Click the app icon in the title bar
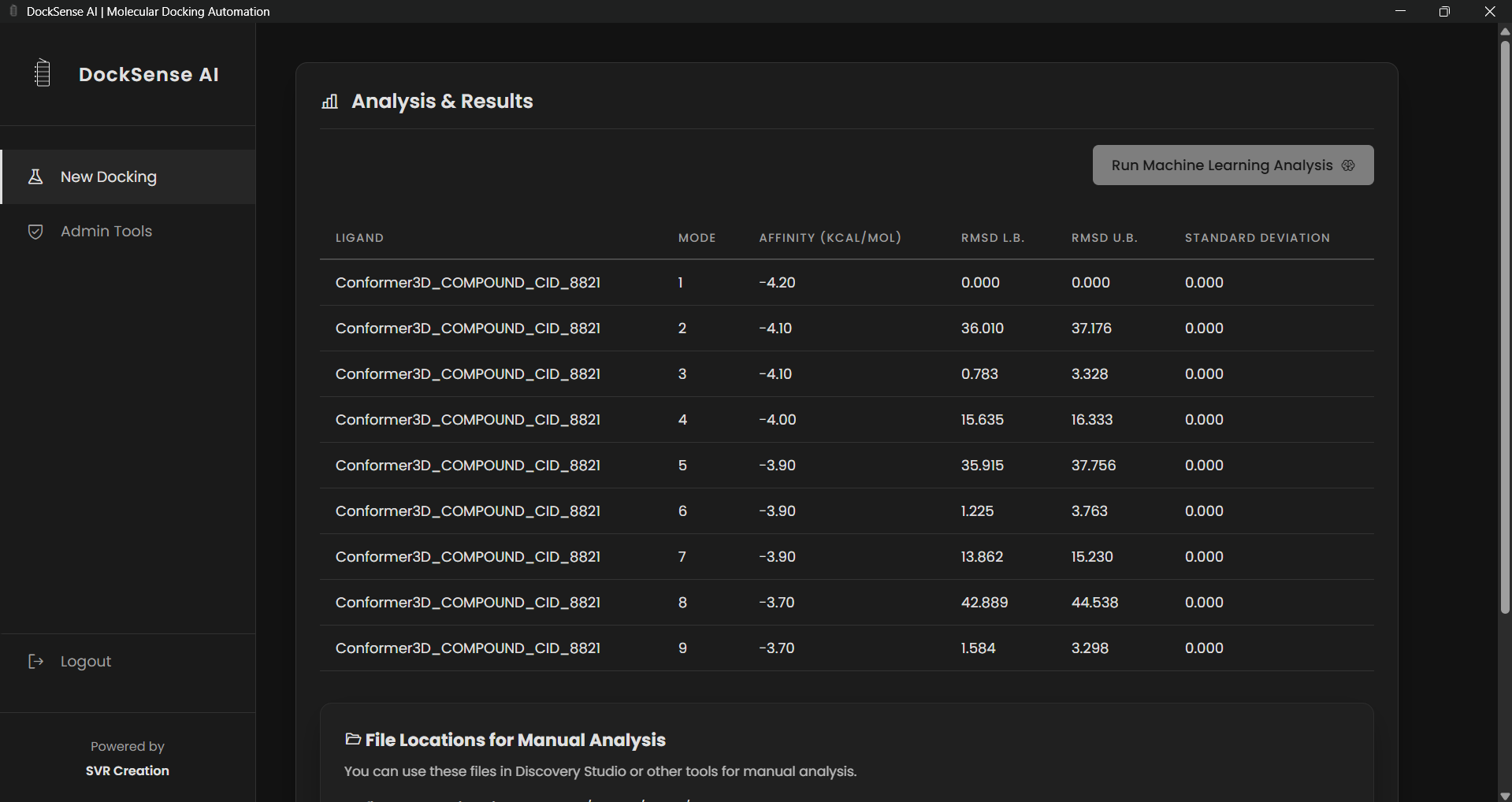The height and width of the screenshot is (802, 1512). [x=13, y=11]
